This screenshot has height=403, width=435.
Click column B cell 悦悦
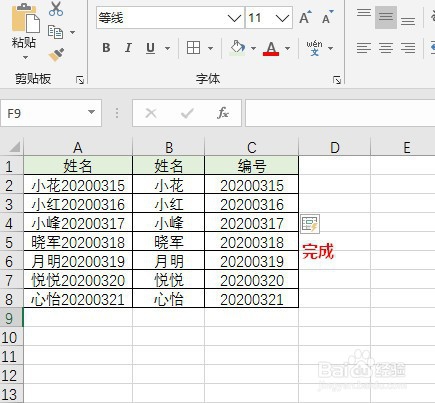[169, 280]
